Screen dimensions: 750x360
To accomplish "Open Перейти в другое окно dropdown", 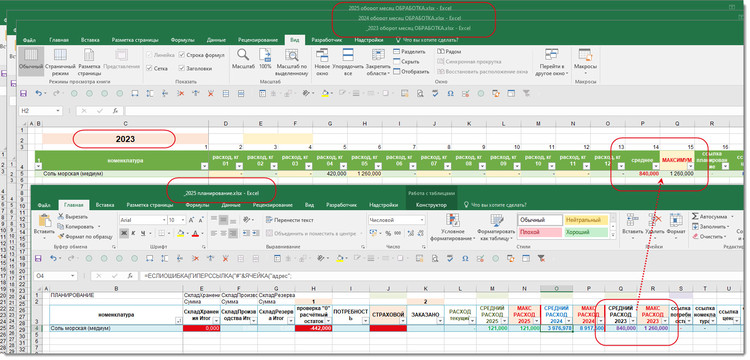I will [x=552, y=62].
